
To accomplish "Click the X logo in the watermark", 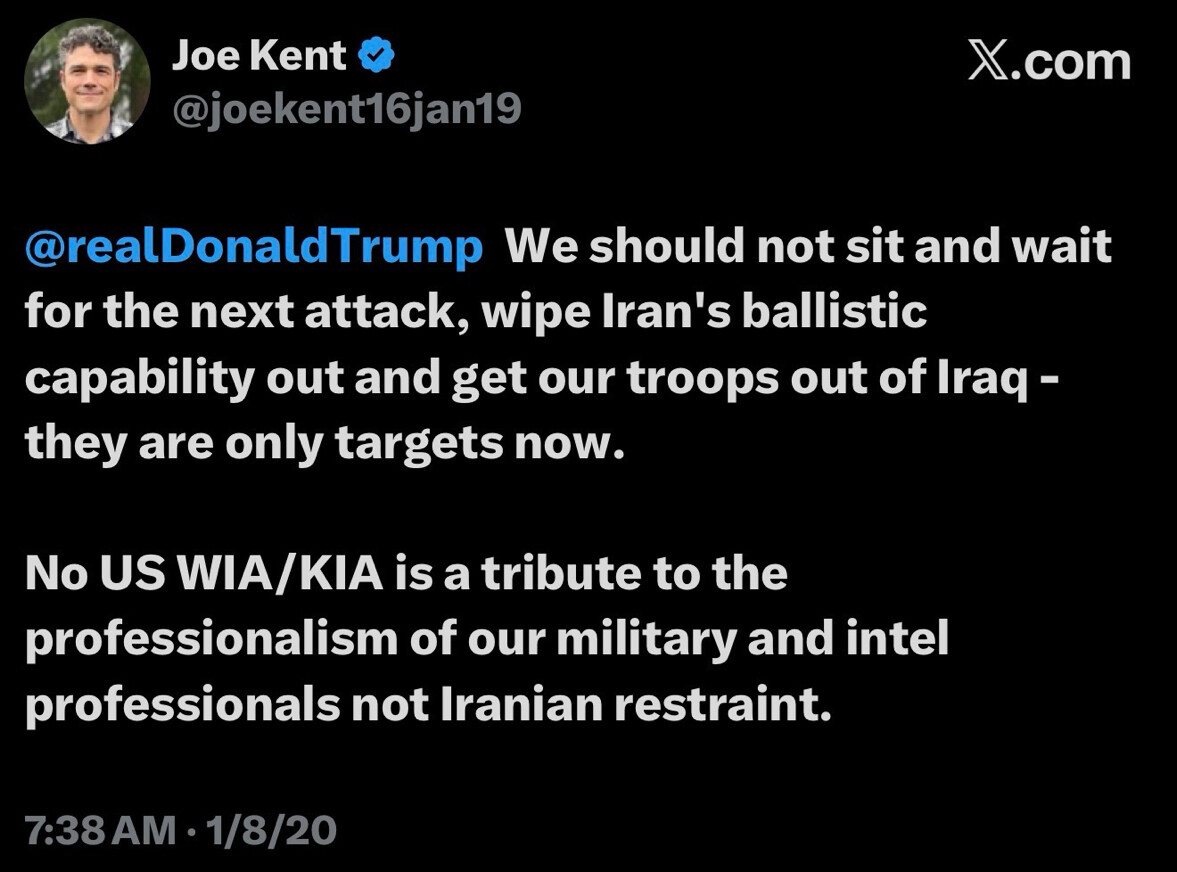I will pos(988,63).
